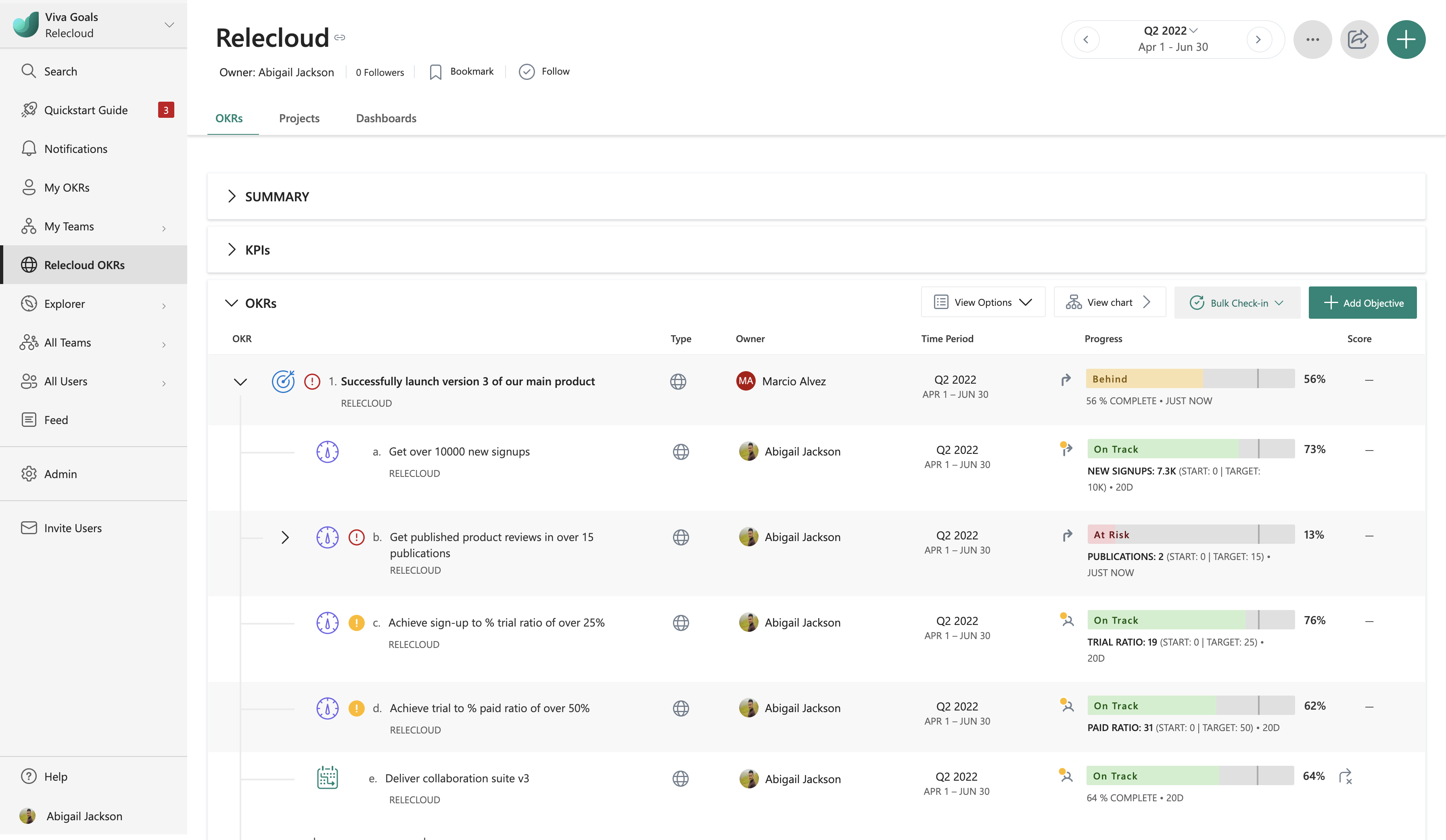Switch to the Dashboards tab

pyautogui.click(x=386, y=118)
